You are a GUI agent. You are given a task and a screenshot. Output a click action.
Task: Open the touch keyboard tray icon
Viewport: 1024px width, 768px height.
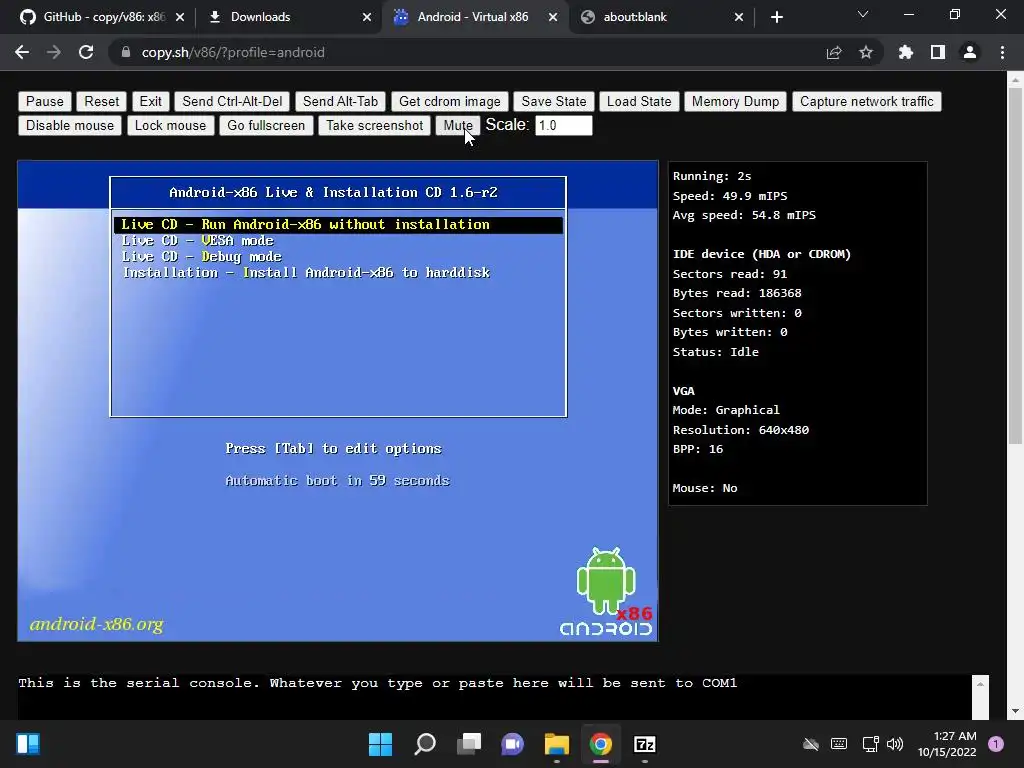(839, 744)
